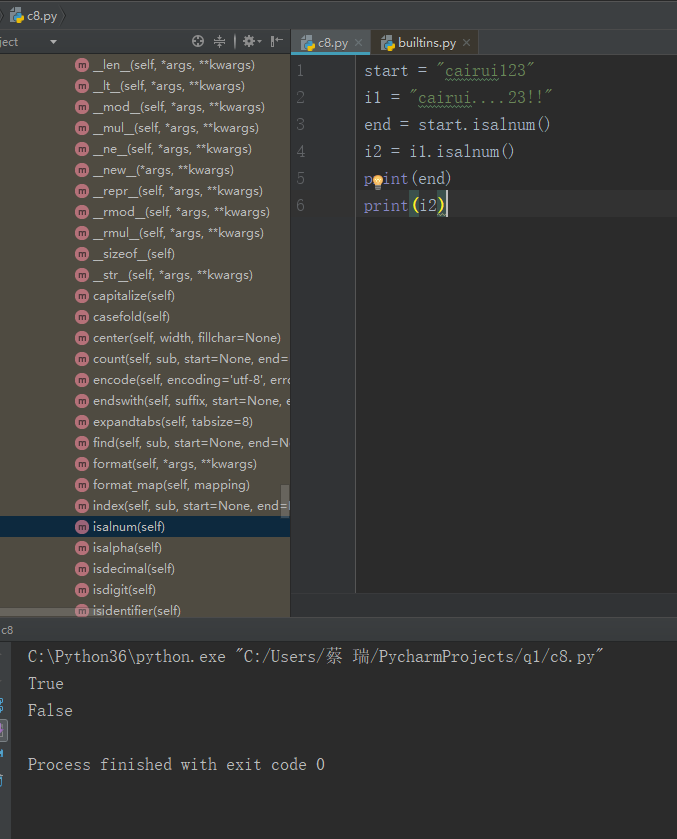This screenshot has height=839, width=677.
Task: Click the c8.py breadcrumb in navigation bar
Action: [34, 16]
